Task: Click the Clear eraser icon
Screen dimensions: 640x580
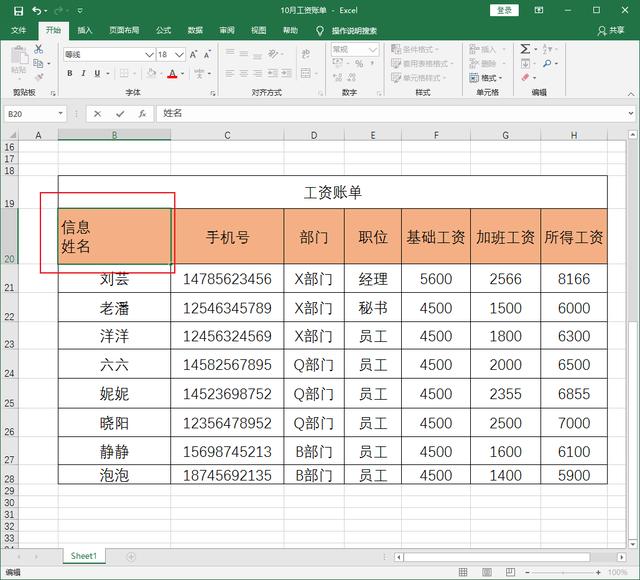Action: [x=525, y=78]
